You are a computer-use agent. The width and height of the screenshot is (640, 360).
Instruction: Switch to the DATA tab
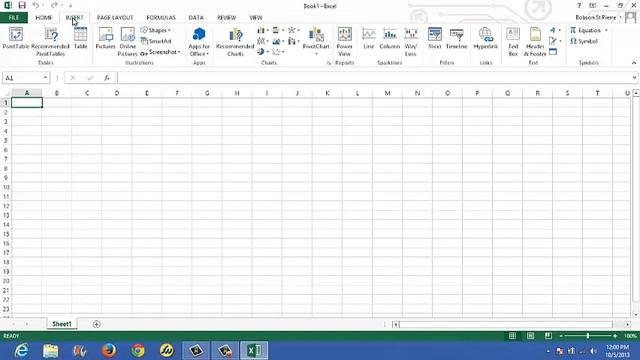196,18
